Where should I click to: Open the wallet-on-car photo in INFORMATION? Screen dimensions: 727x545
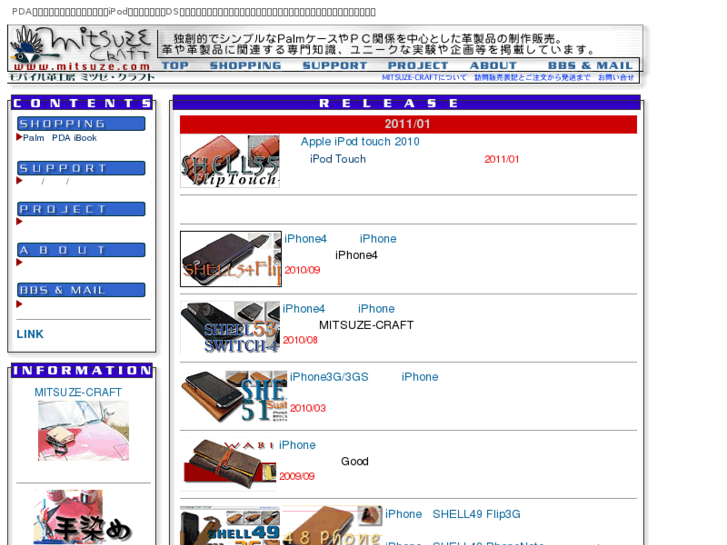pos(83,431)
